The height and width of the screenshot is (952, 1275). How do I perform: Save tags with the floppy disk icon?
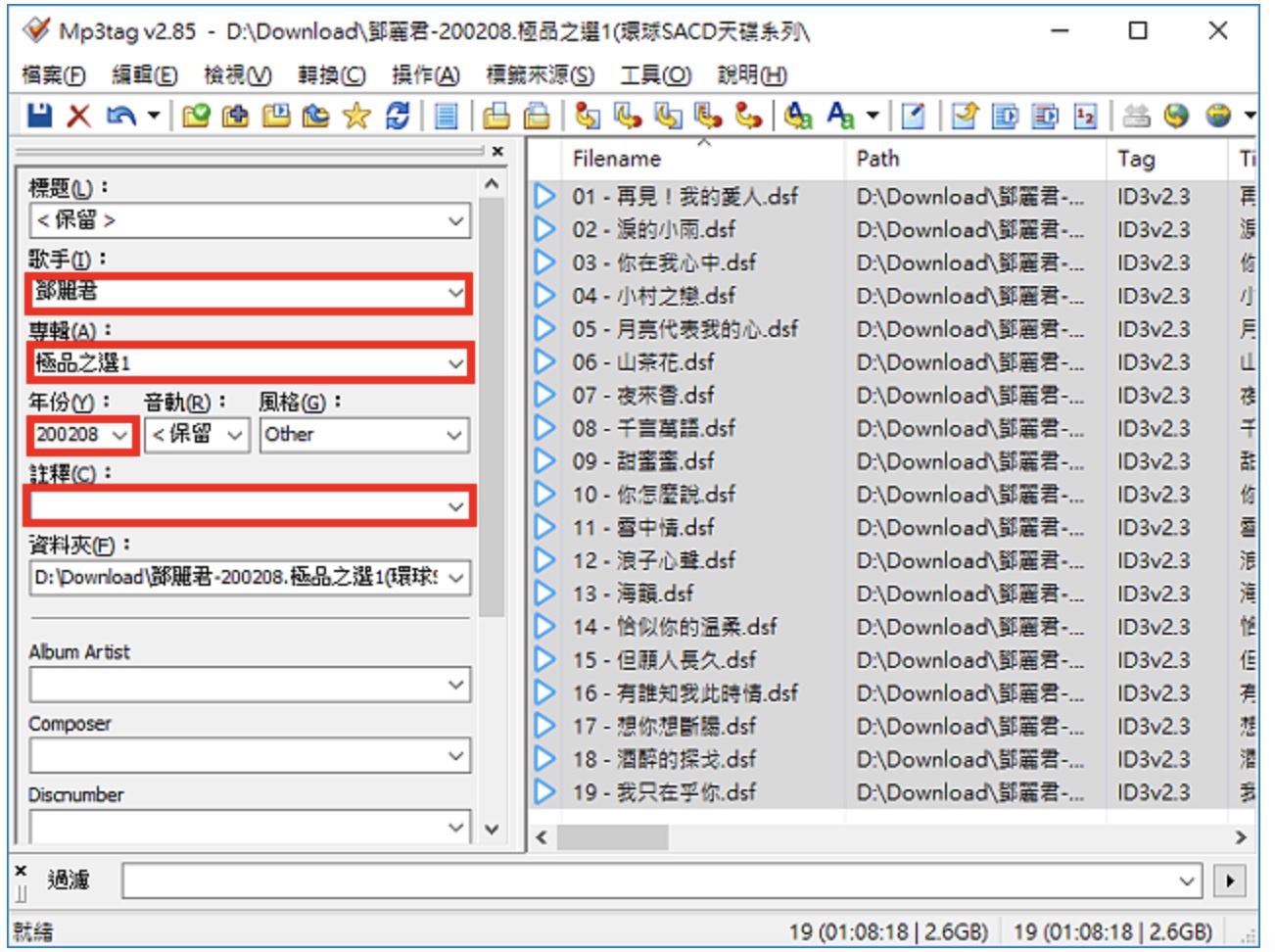pos(39,116)
